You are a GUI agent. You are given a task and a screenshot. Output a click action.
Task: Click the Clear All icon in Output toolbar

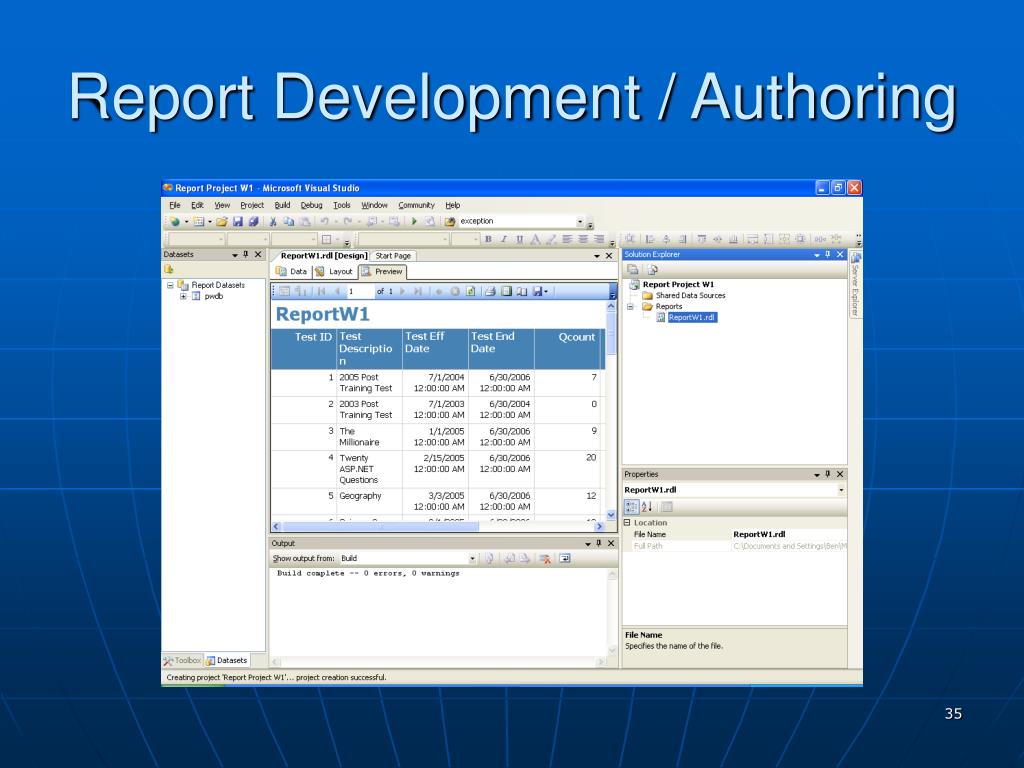pyautogui.click(x=545, y=558)
